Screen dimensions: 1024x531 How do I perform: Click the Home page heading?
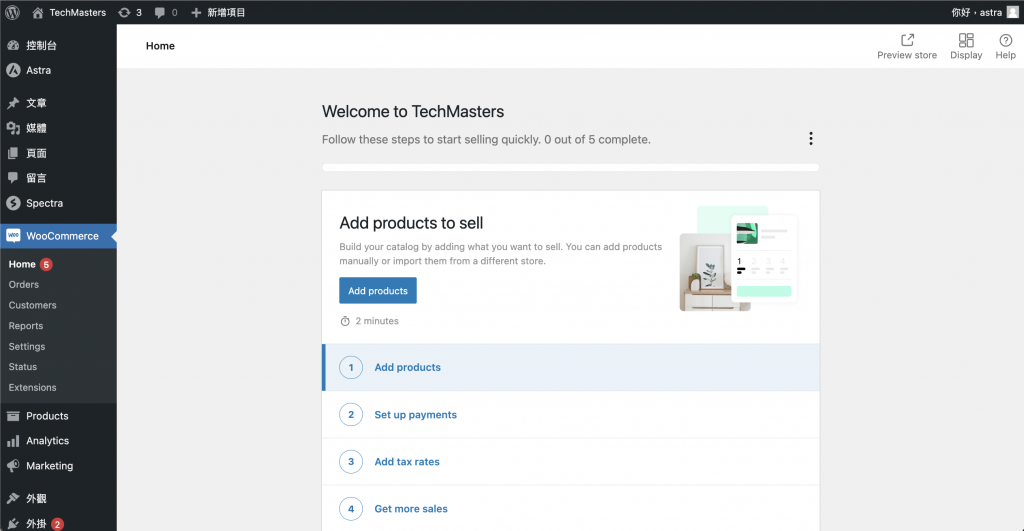point(160,46)
